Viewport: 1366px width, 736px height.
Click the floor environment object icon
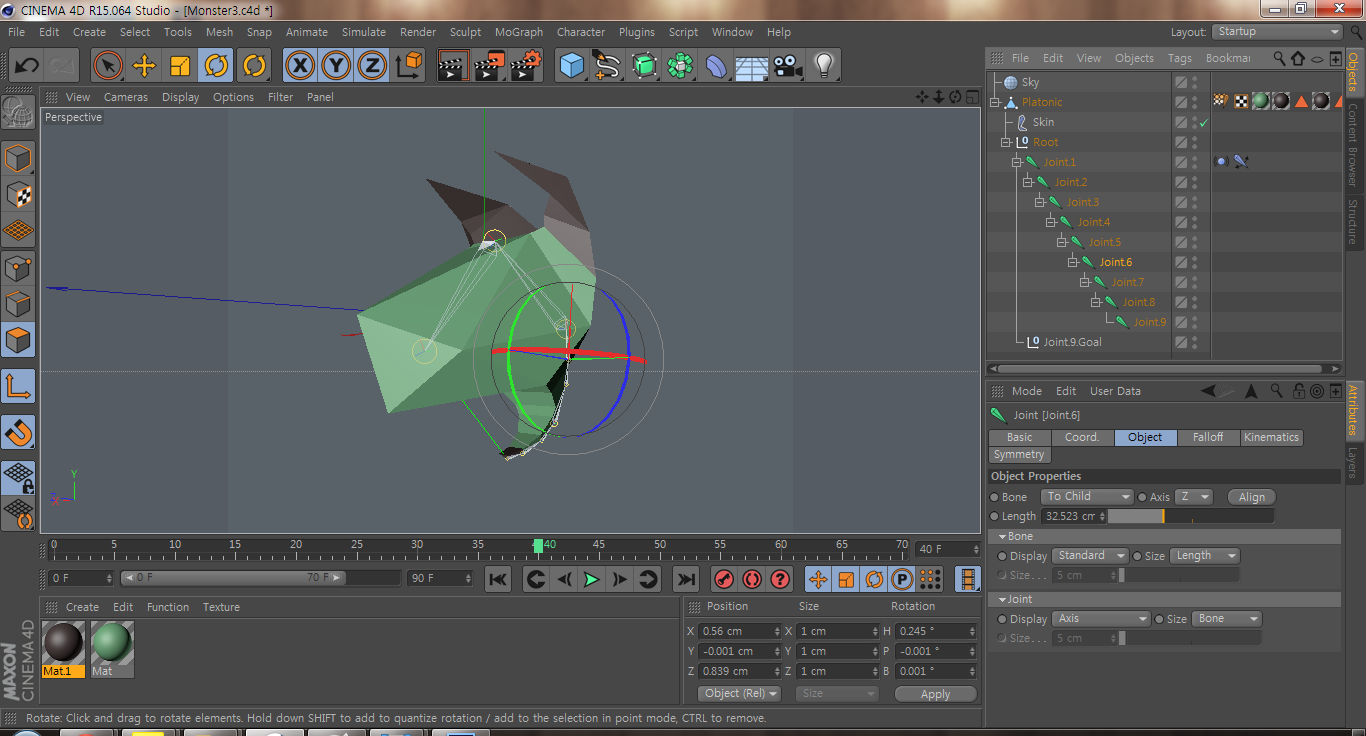(x=751, y=66)
